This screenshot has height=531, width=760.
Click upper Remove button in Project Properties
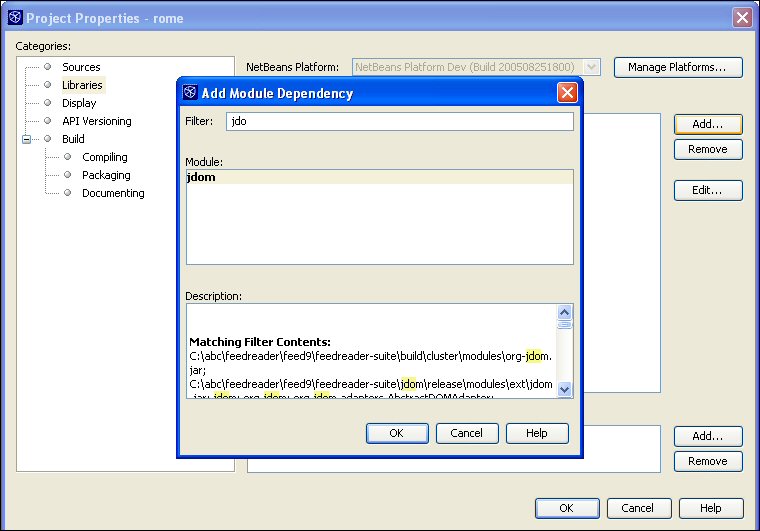click(x=708, y=149)
